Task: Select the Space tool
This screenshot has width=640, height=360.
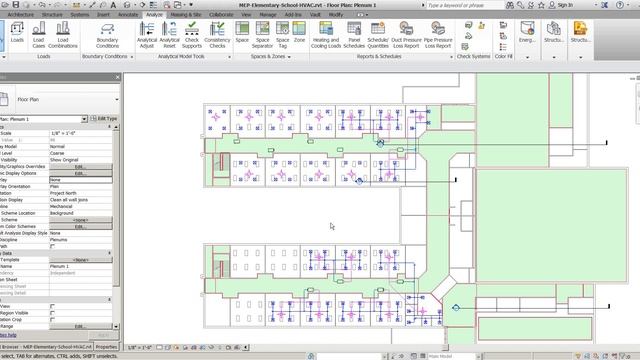Action: 242,33
